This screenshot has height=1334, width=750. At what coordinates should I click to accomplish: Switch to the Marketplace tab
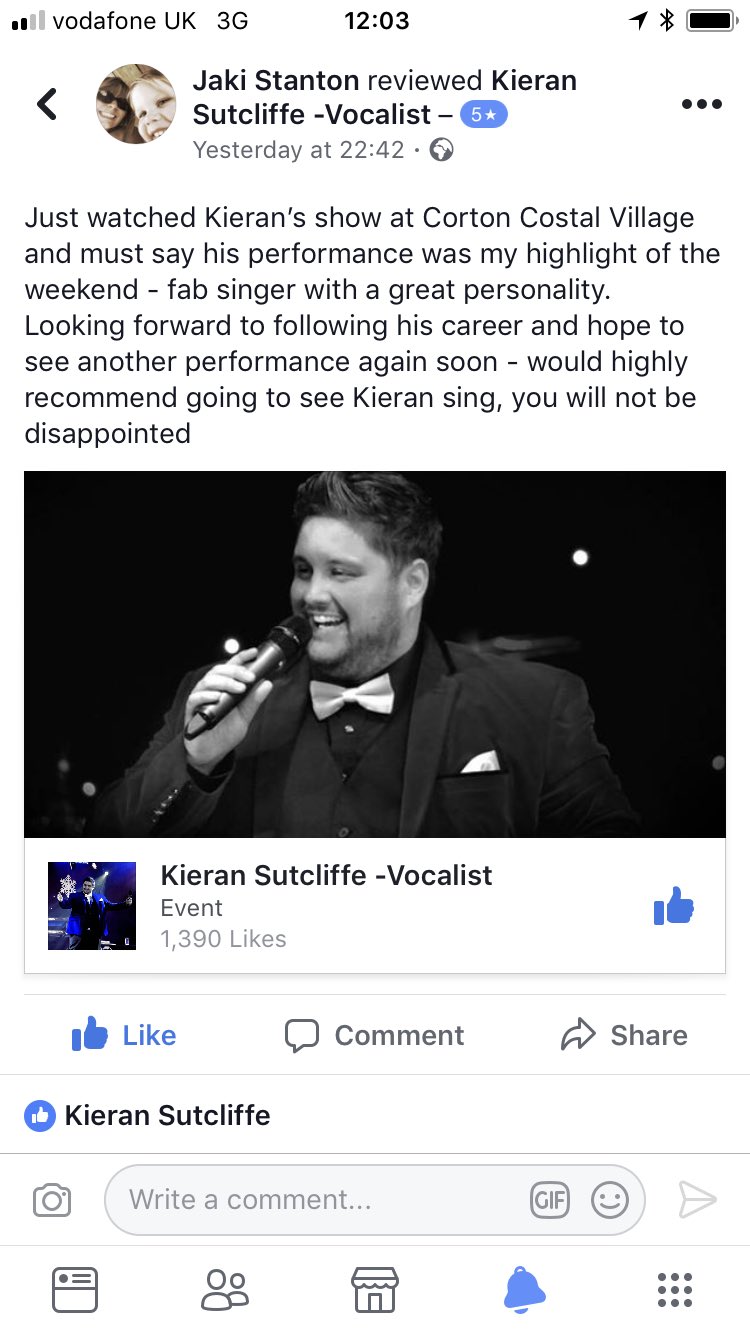click(x=375, y=1289)
